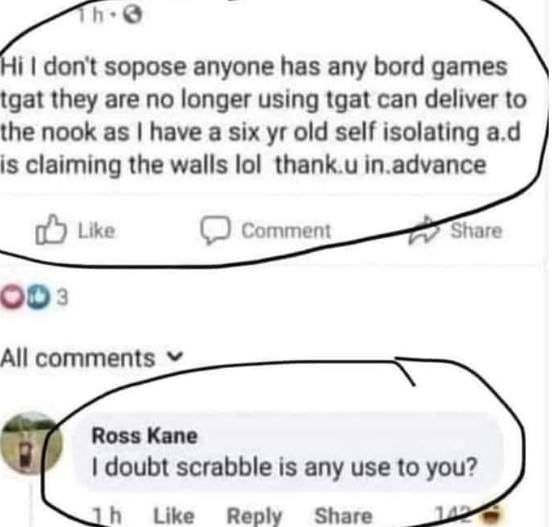
Task: Click the Comment speech bubble icon
Action: [x=216, y=230]
